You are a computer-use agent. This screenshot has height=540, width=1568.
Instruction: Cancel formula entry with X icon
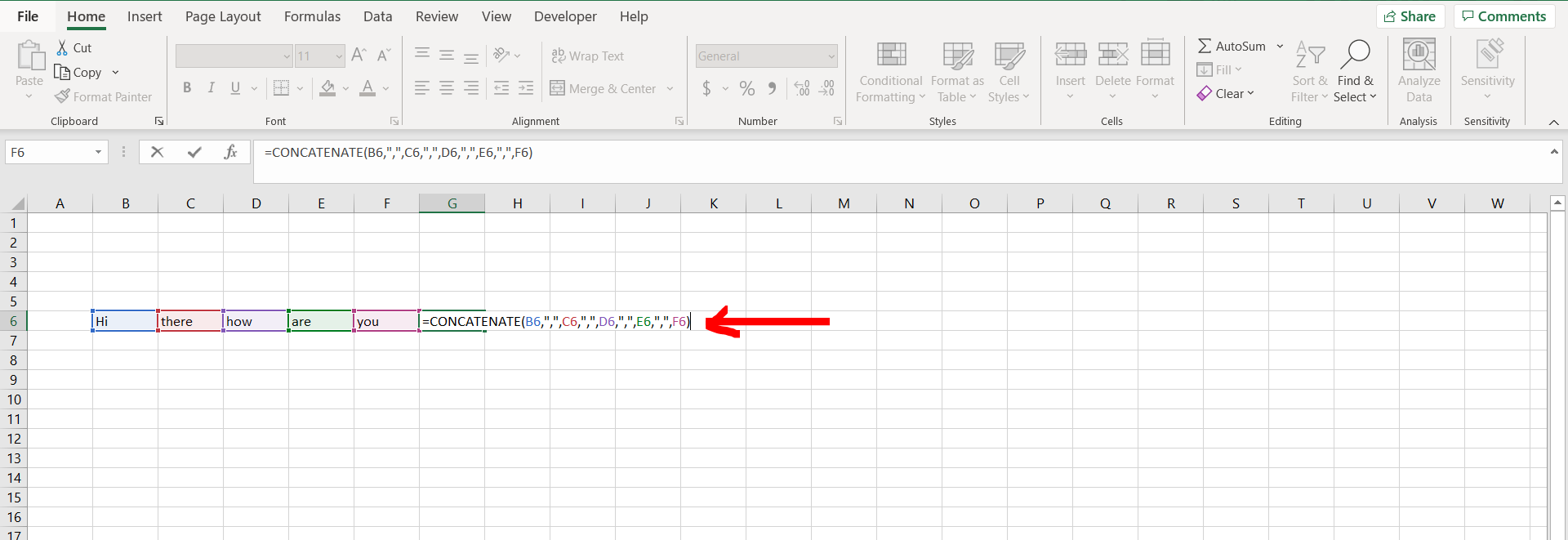pos(158,152)
